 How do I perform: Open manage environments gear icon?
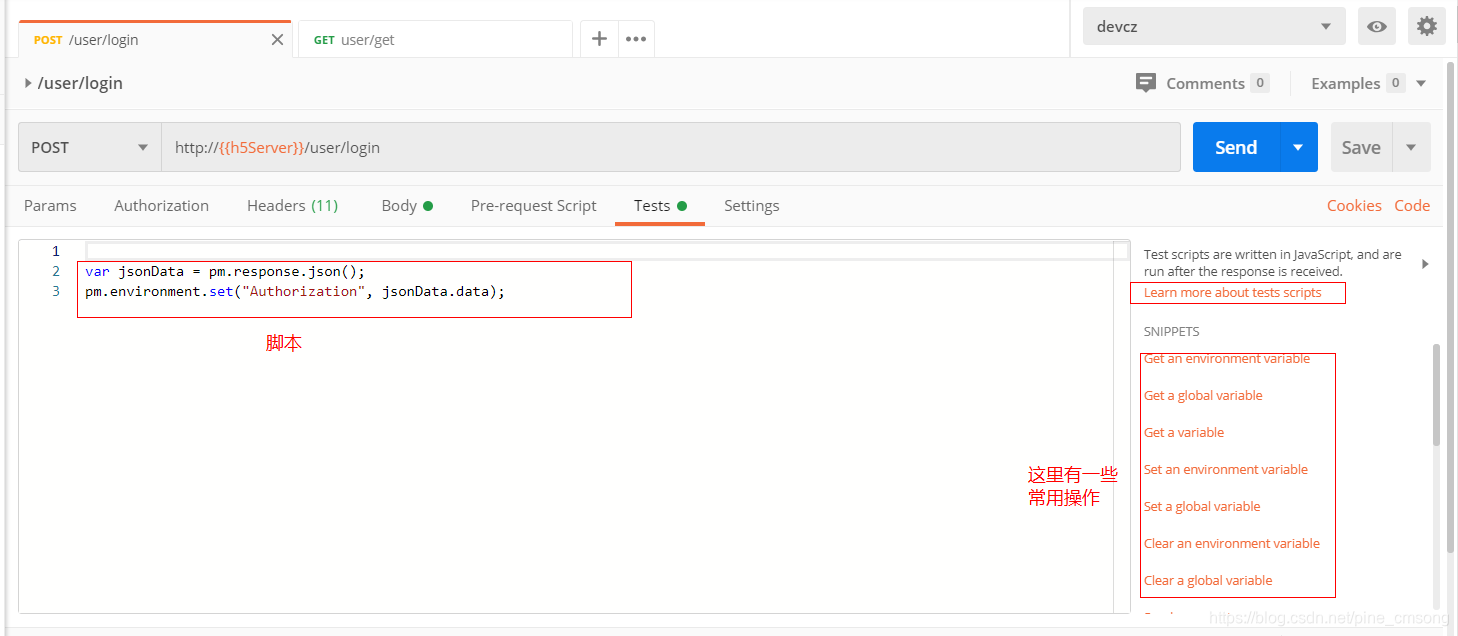[1427, 26]
